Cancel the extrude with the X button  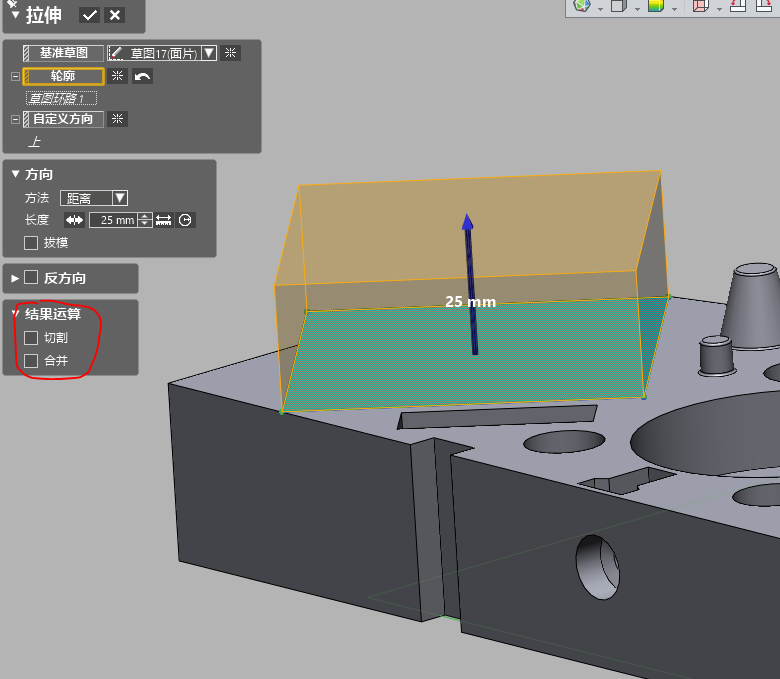pos(115,15)
